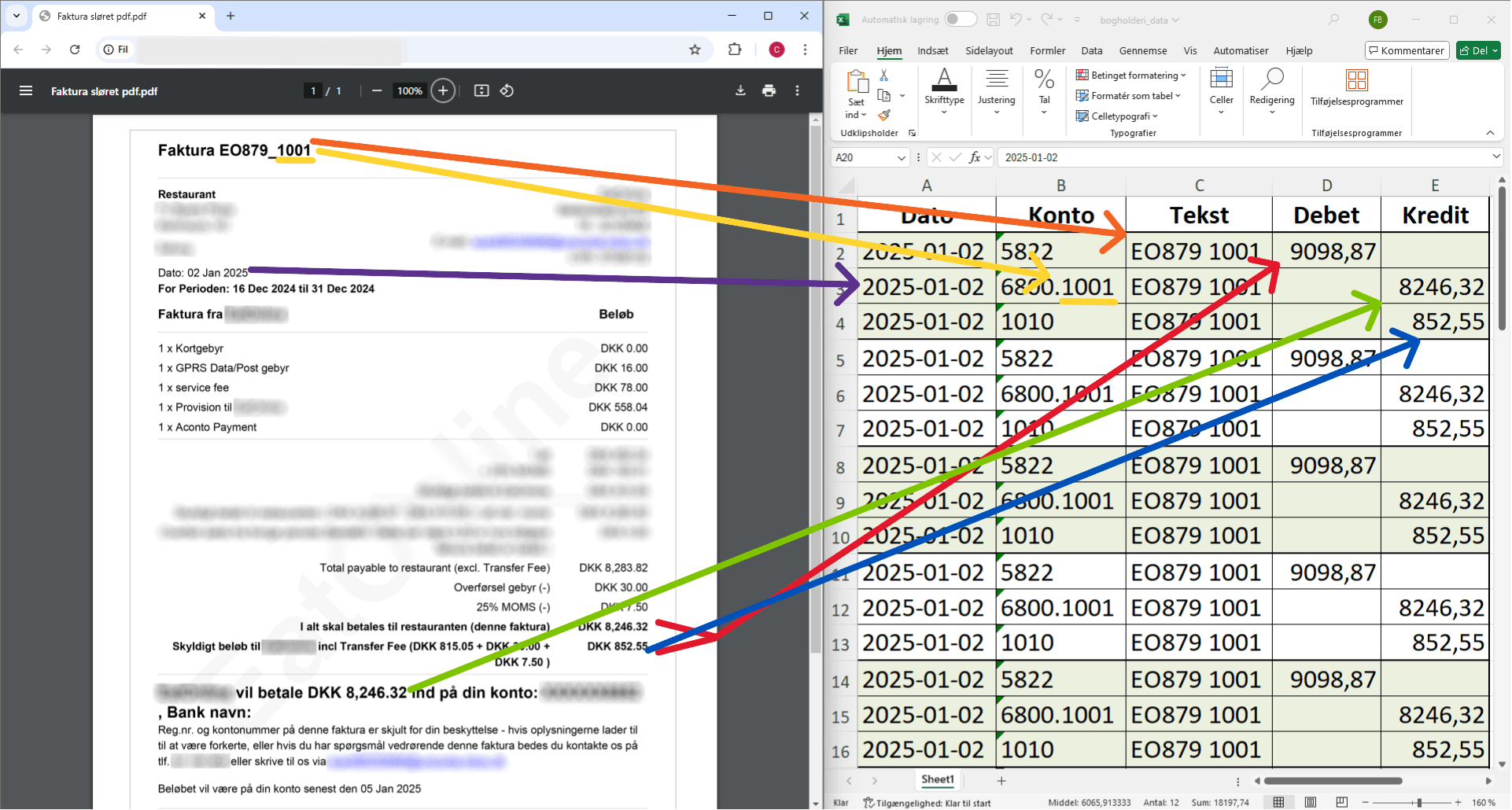This screenshot has height=810, width=1512.
Task: Click Excel horizontal scrollbar
Action: coord(1333,781)
